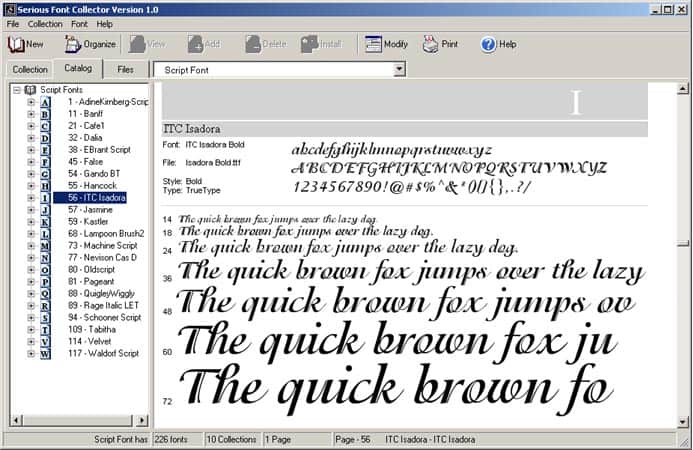The image size is (693, 450).
Task: Click the preview scrollbar down arrow
Action: (x=683, y=422)
